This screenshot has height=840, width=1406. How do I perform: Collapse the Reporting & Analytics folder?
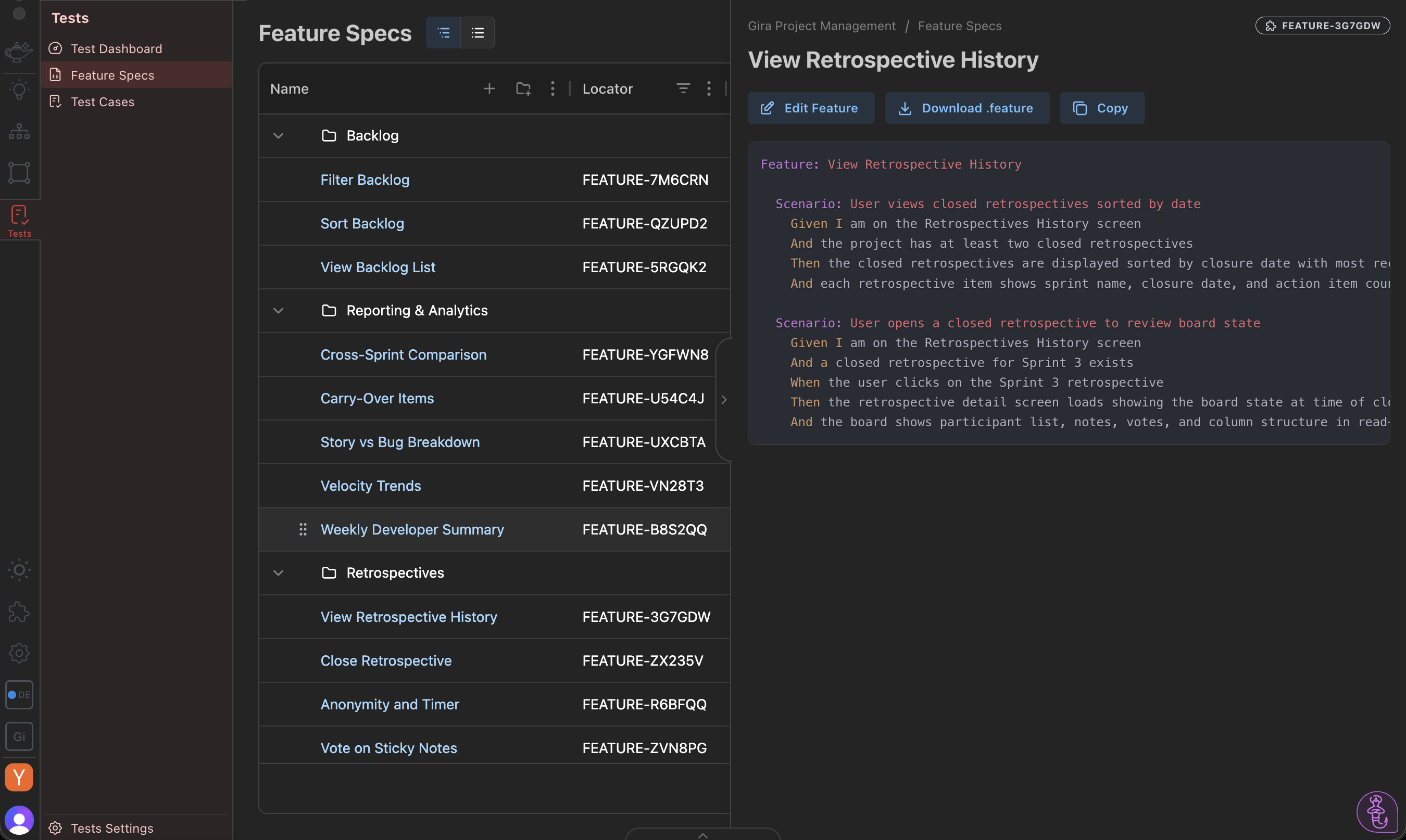point(278,311)
